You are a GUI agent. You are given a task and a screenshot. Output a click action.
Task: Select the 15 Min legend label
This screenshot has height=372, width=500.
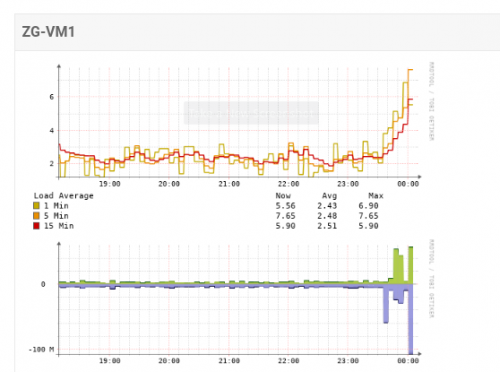[x=59, y=226]
